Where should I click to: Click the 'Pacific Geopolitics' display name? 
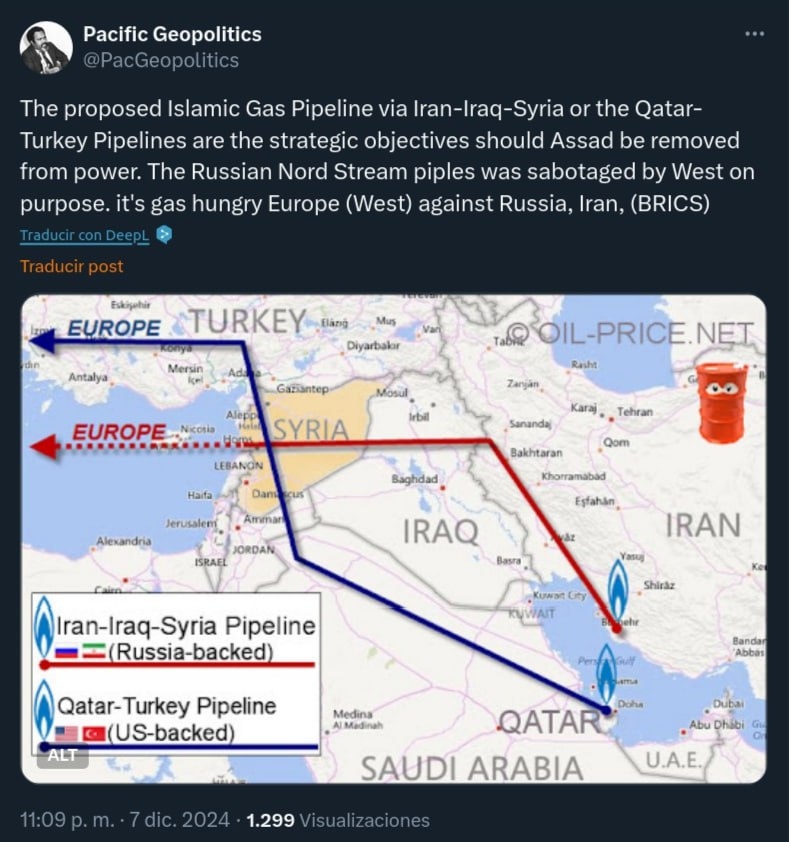tap(172, 34)
